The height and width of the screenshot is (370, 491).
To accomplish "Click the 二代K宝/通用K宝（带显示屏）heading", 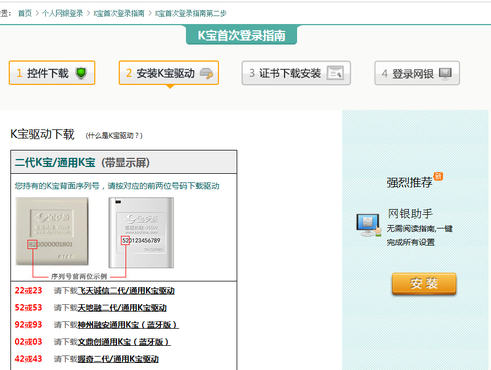I will tap(82, 163).
